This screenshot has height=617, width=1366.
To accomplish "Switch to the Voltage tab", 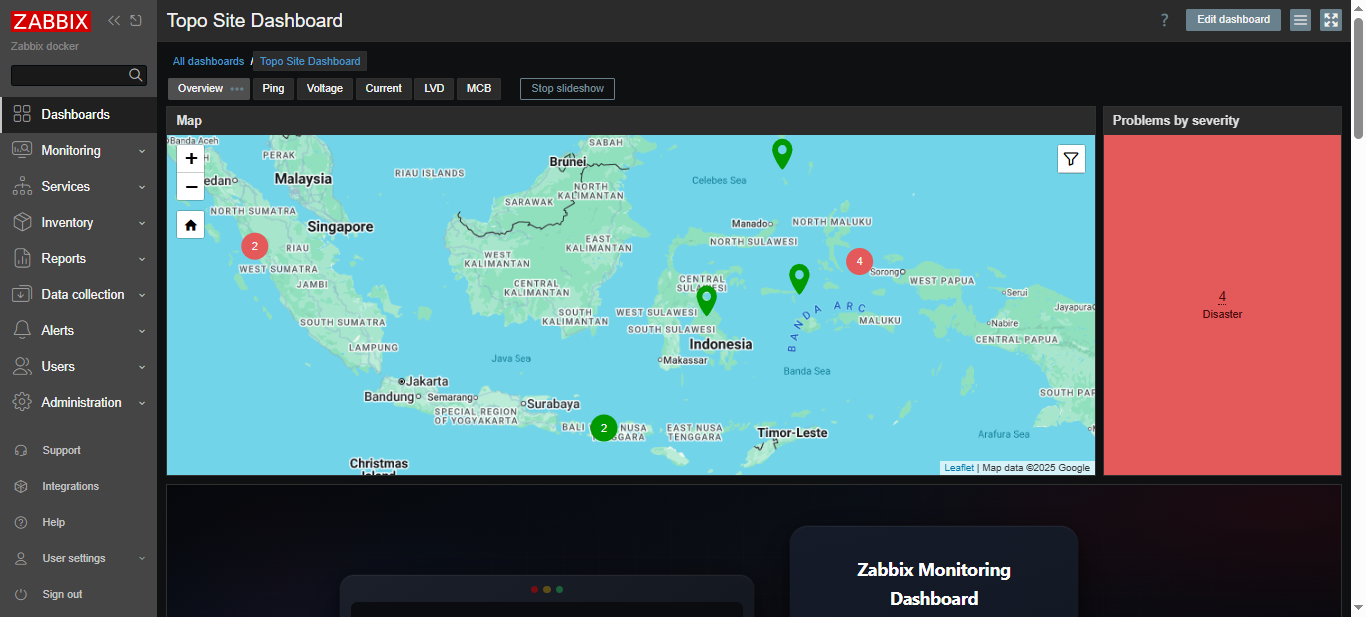I will [x=324, y=89].
